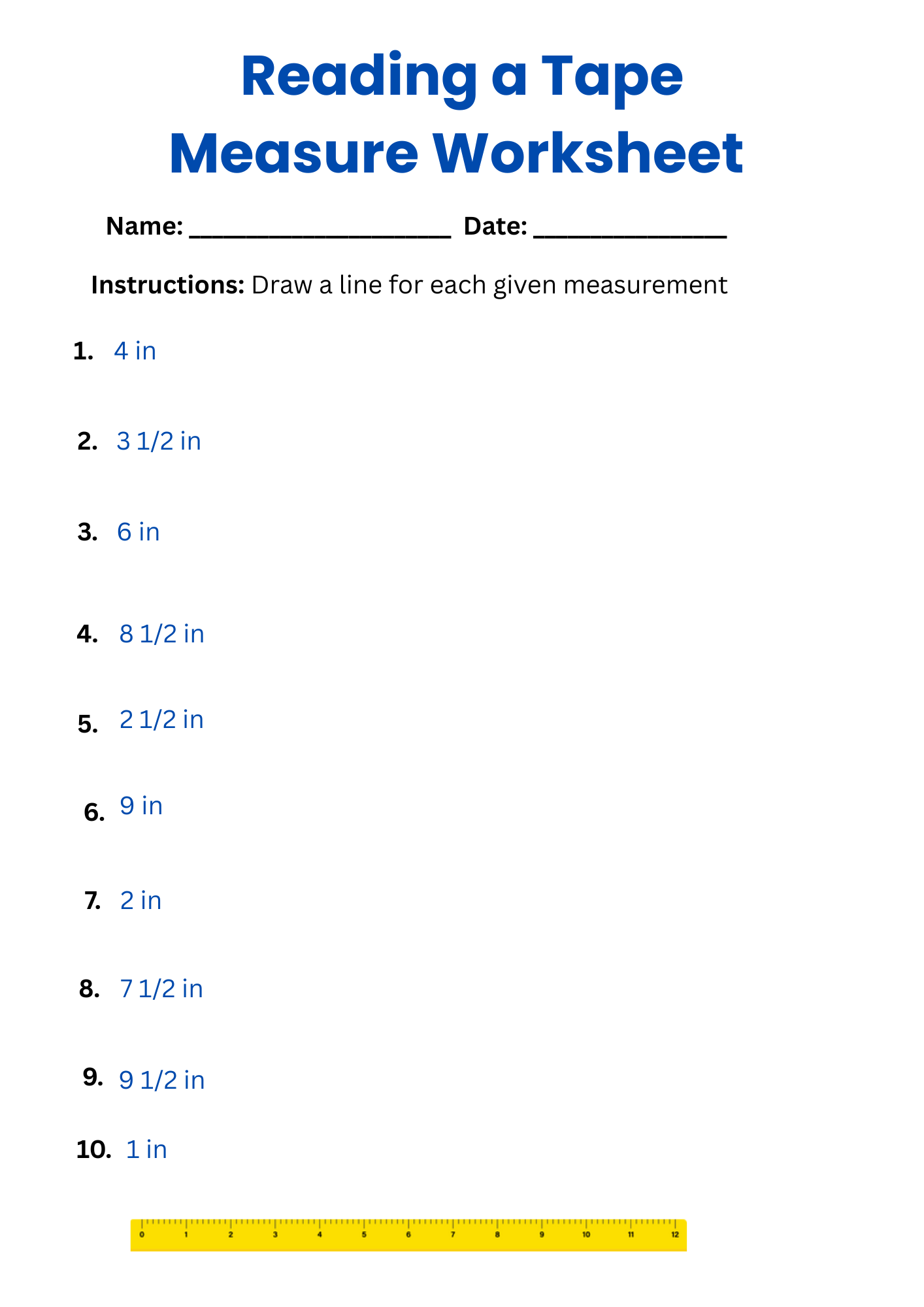Click the number 0 on the ruler

(x=142, y=1234)
